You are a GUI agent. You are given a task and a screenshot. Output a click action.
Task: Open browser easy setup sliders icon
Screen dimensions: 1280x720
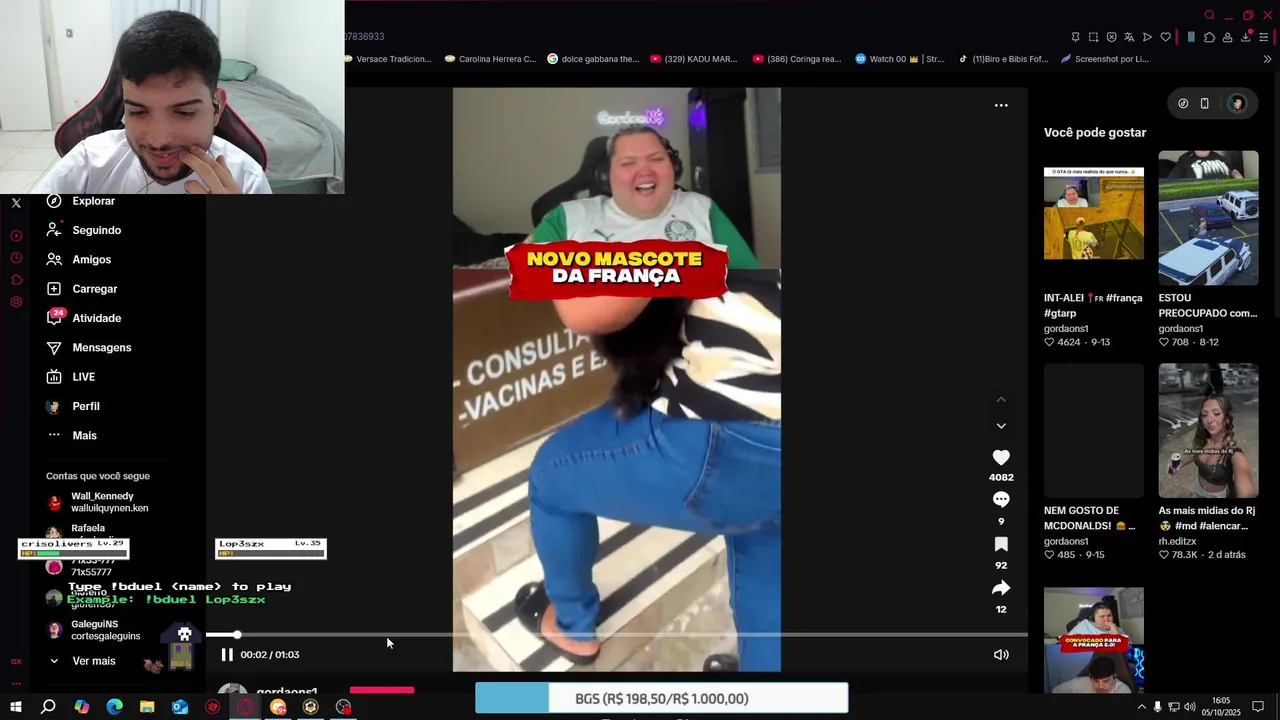[x=1264, y=37]
